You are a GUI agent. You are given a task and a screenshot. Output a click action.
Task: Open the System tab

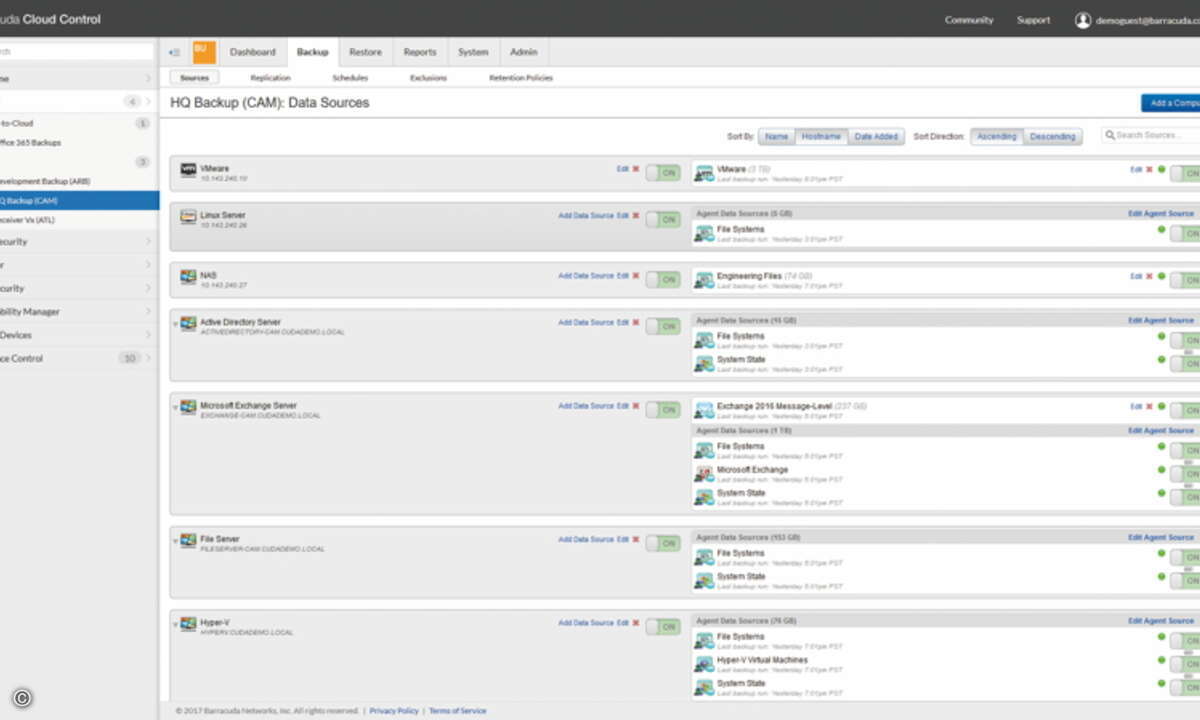(474, 52)
